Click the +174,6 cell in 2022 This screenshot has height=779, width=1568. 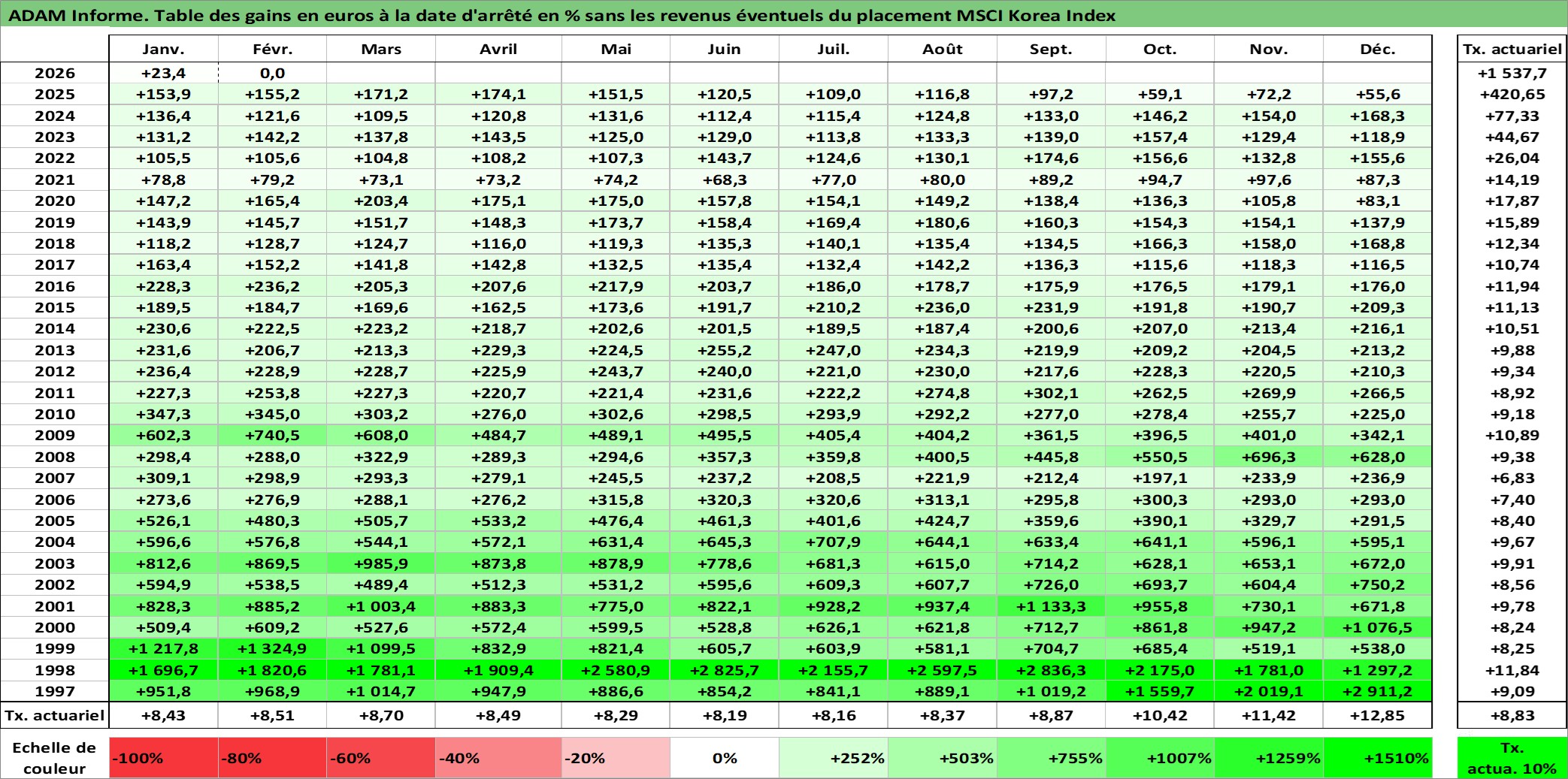click(x=1051, y=158)
